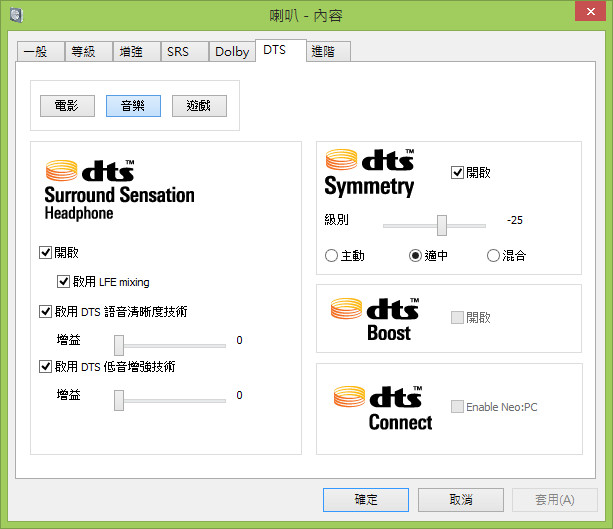Image resolution: width=613 pixels, height=529 pixels.
Task: Click the 增益 label under 語音清晰度技術
Action: pyautogui.click(x=68, y=340)
